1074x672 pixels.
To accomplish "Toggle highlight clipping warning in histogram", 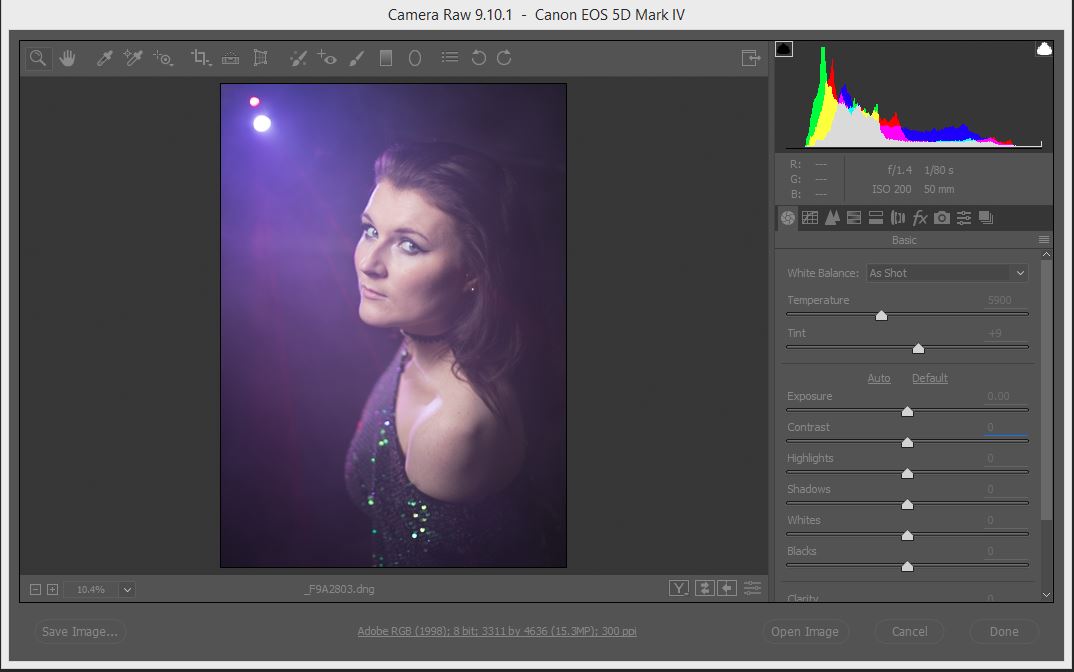I will [x=1044, y=49].
